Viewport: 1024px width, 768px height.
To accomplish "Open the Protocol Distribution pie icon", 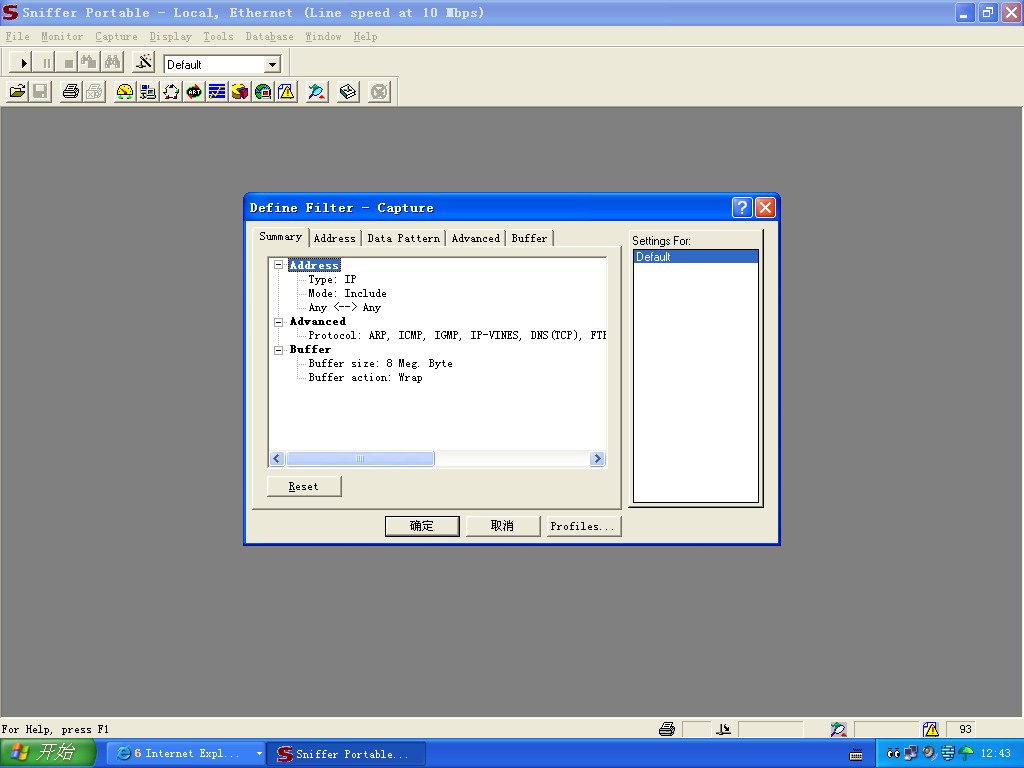I will point(240,92).
